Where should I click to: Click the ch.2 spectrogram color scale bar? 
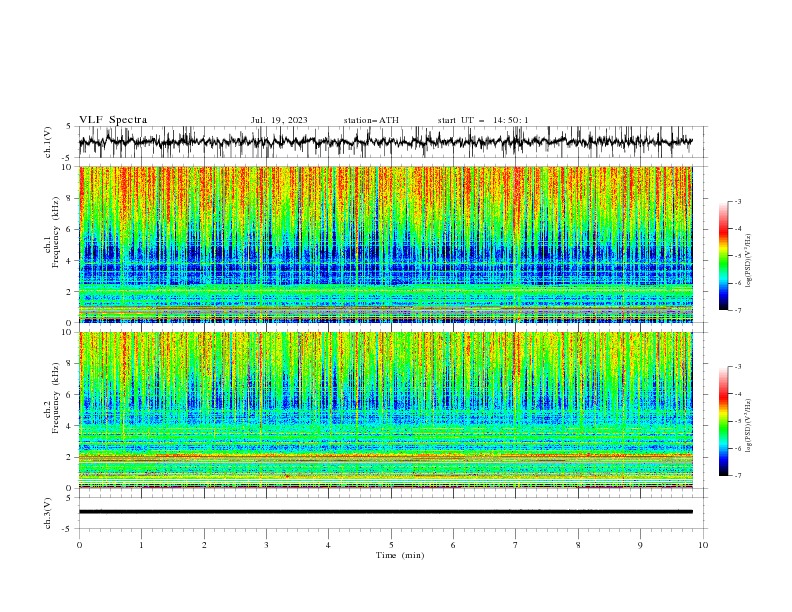point(723,421)
